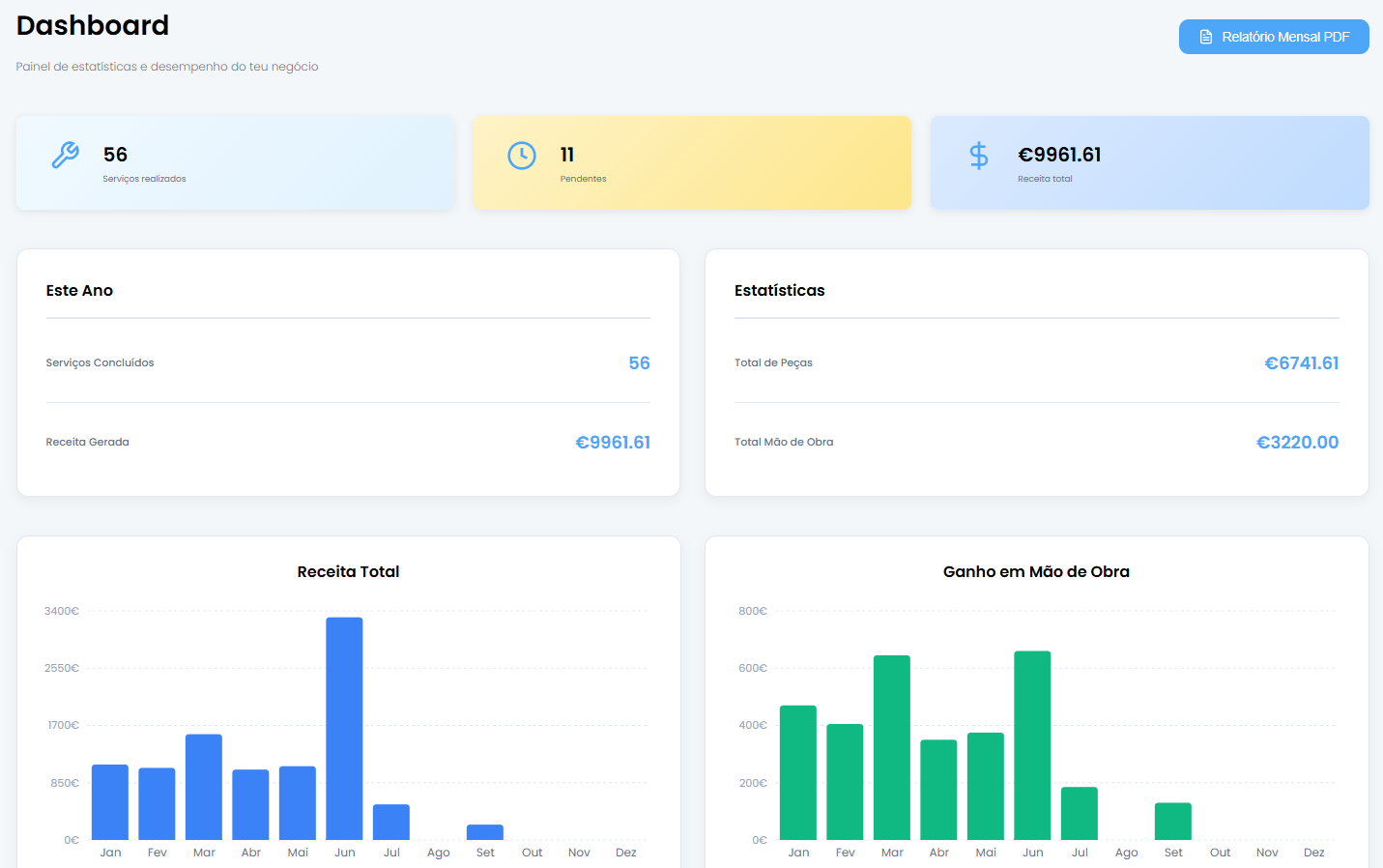
Task: Select the Mar bar in Receita Total chart
Action: point(204,787)
